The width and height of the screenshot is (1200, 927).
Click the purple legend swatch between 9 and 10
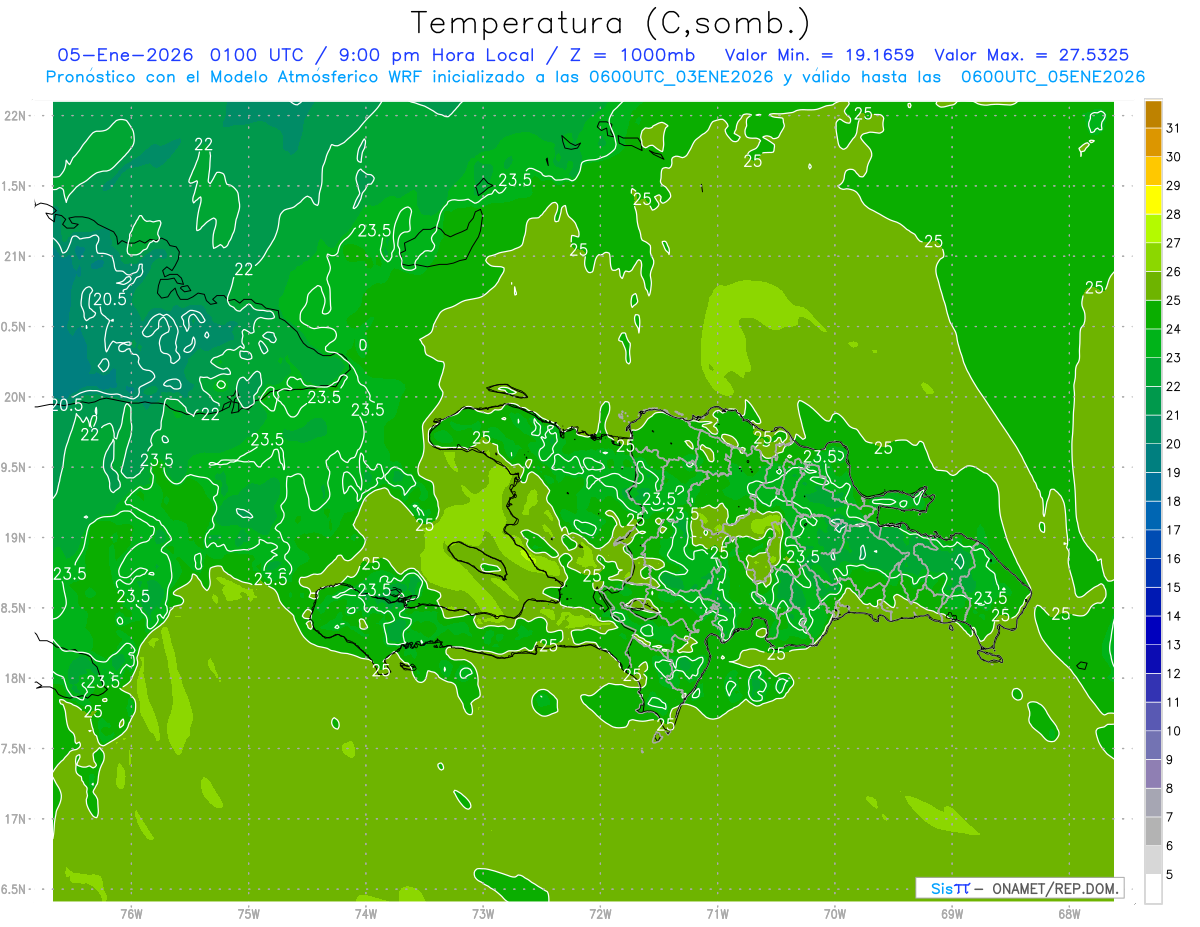[x=1153, y=745]
